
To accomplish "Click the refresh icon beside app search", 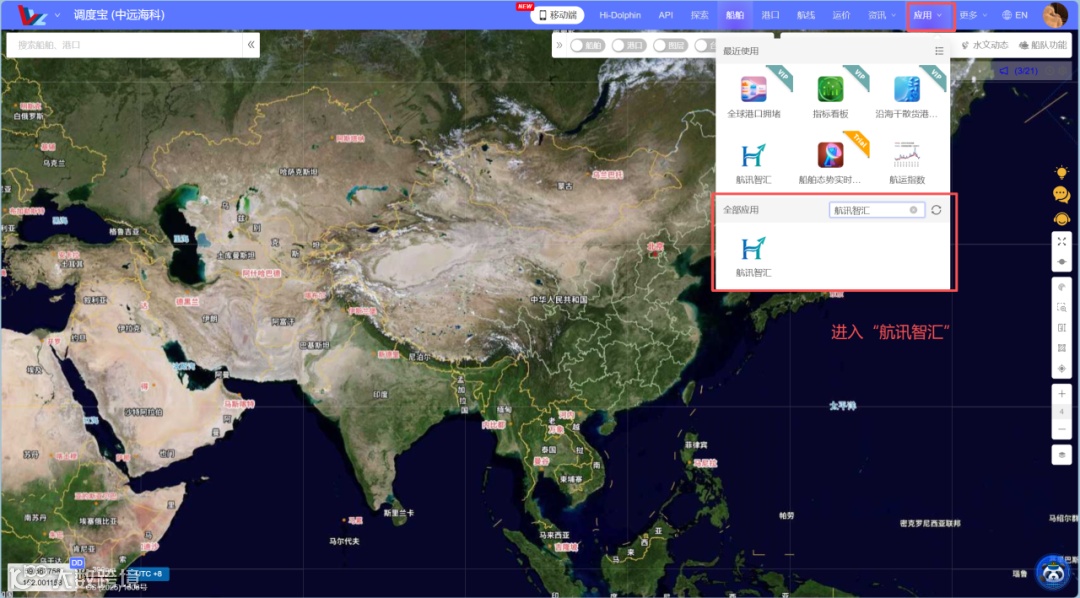I will pos(936,210).
